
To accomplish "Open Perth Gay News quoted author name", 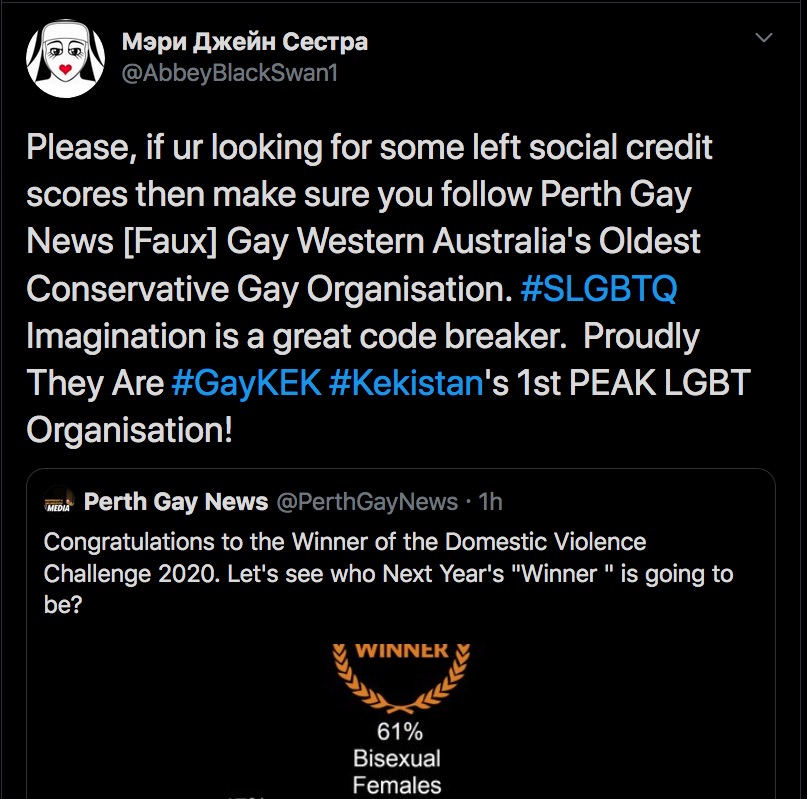I will 176,502.
